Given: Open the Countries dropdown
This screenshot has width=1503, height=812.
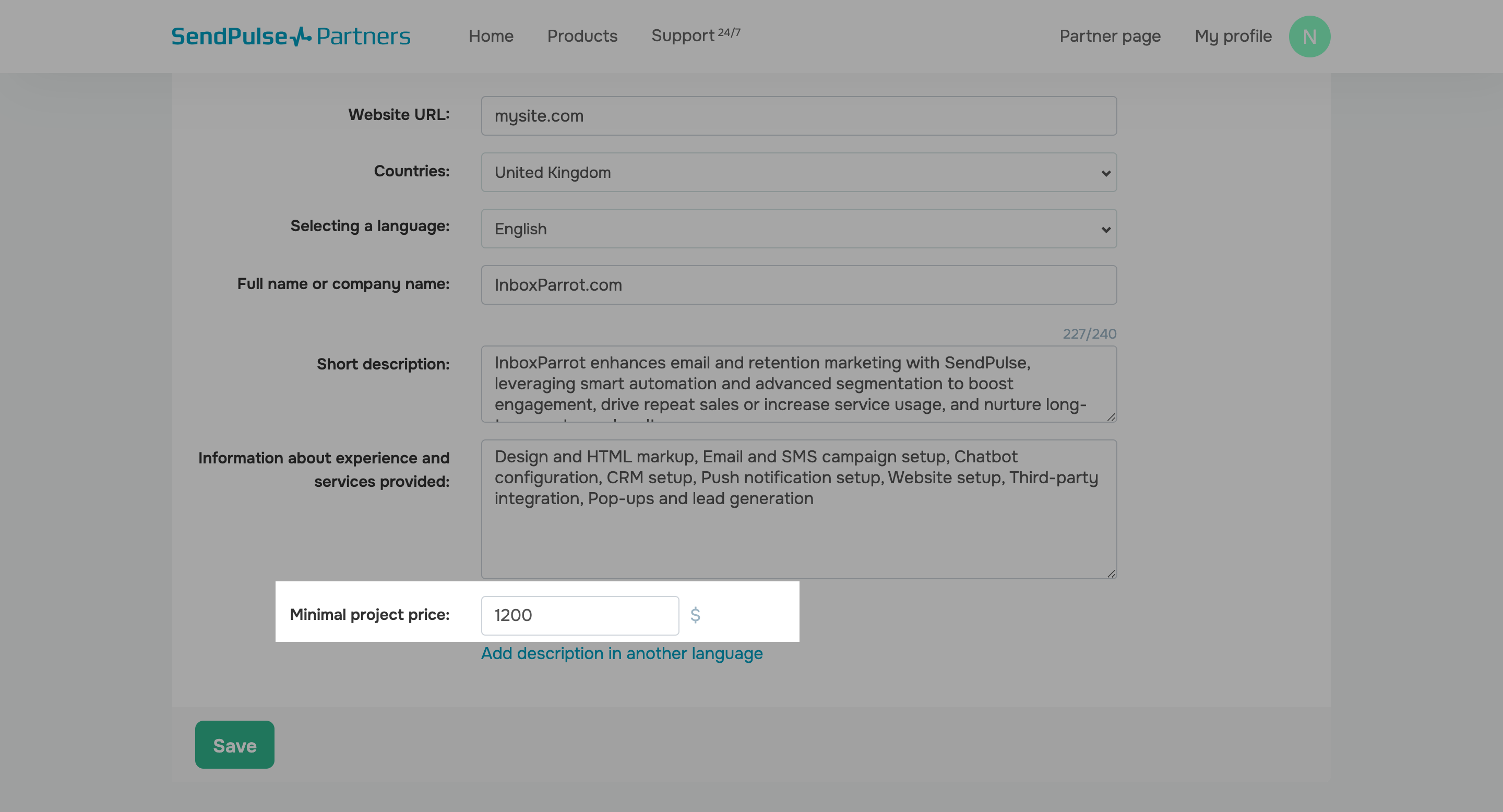Looking at the screenshot, I should 798,173.
